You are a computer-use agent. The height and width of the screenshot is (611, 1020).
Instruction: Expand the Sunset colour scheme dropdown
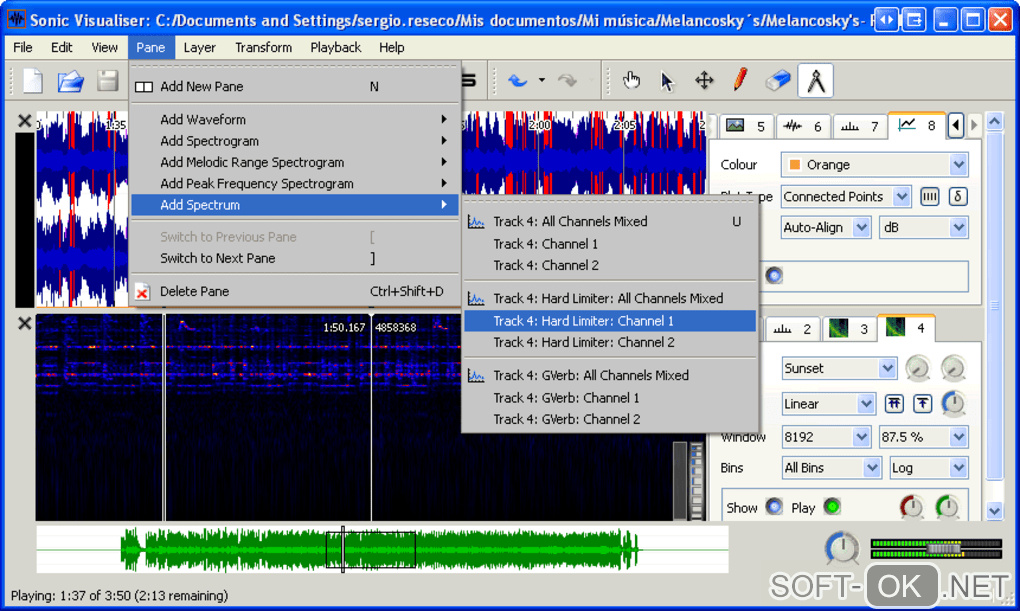click(838, 368)
